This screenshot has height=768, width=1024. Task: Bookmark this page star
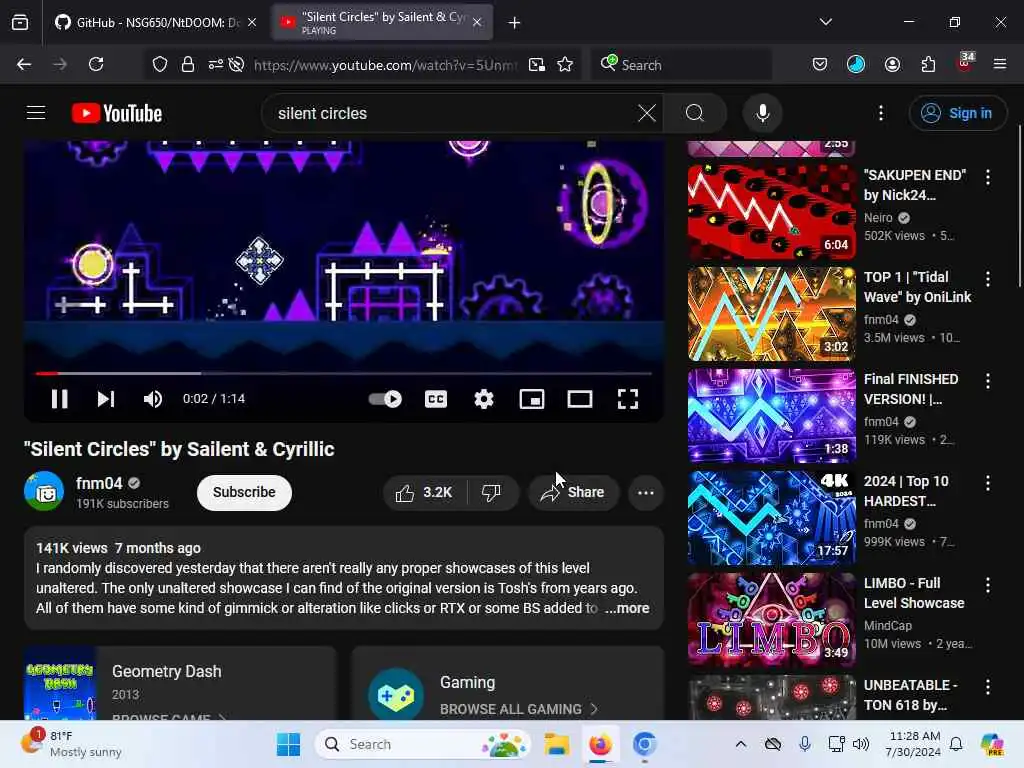(x=565, y=64)
